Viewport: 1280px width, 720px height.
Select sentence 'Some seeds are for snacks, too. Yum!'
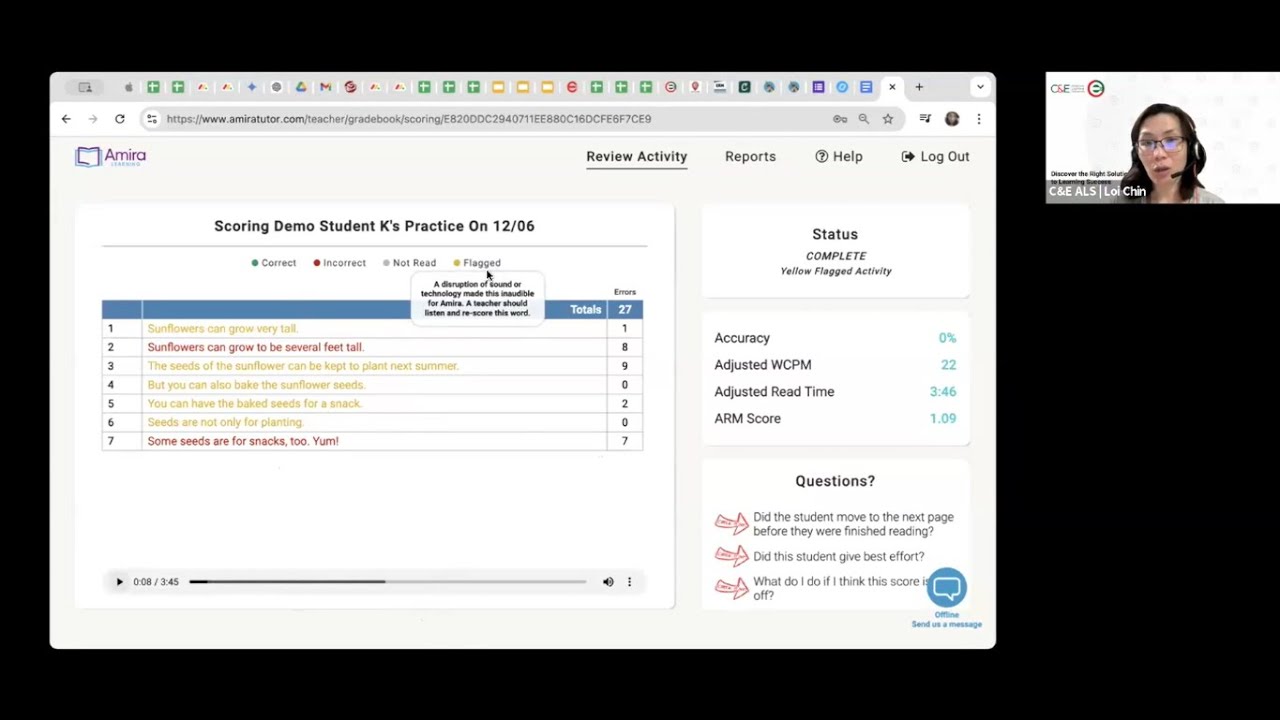[243, 441]
